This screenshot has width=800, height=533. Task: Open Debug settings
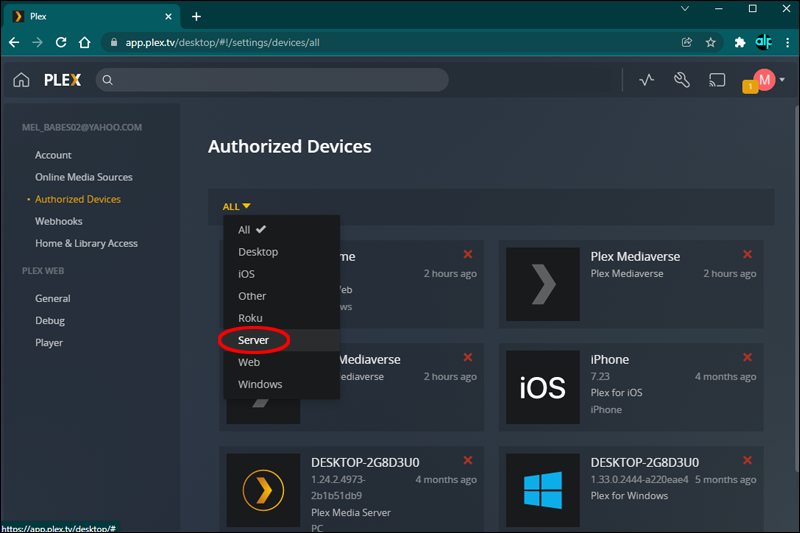pos(50,321)
